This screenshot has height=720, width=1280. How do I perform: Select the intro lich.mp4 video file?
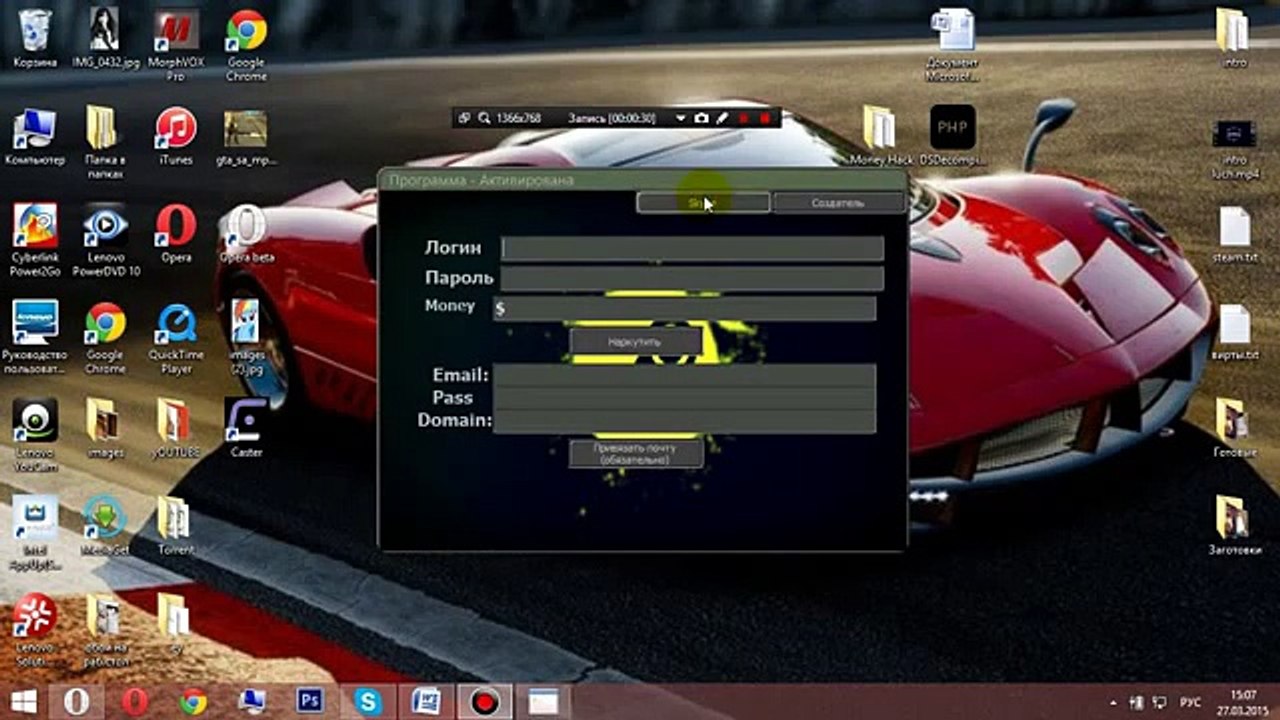(x=1235, y=148)
